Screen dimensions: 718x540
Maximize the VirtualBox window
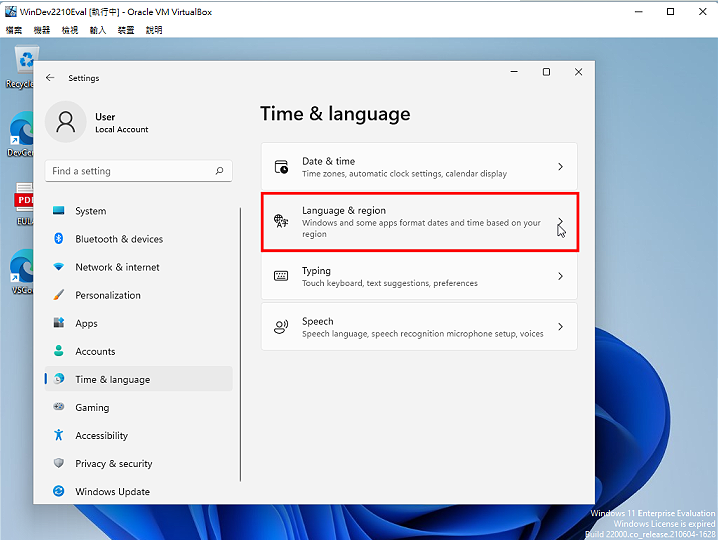[670, 11]
